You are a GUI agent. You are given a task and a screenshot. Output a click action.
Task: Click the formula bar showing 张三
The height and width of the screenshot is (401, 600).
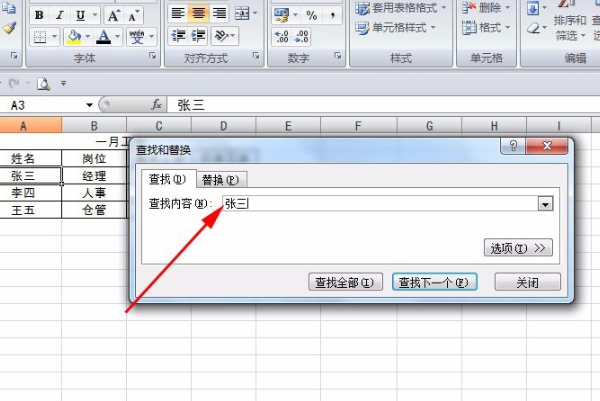(383, 105)
